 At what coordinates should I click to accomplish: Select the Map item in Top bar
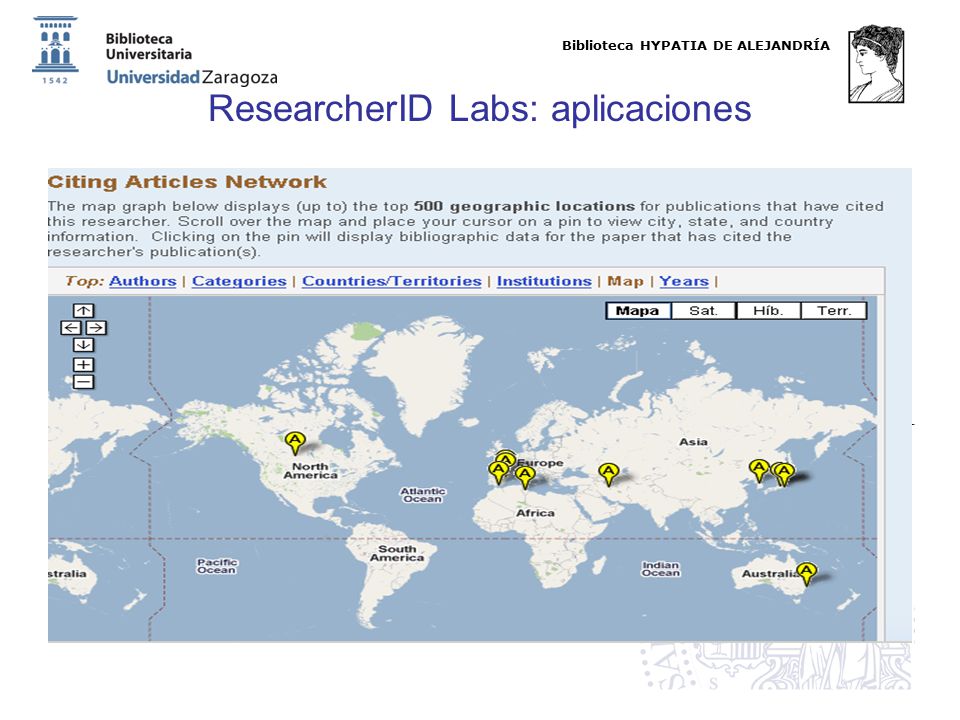[x=625, y=281]
